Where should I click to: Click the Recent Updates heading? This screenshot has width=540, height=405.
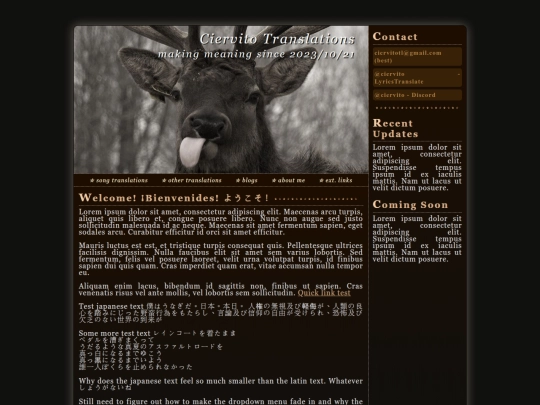point(395,128)
